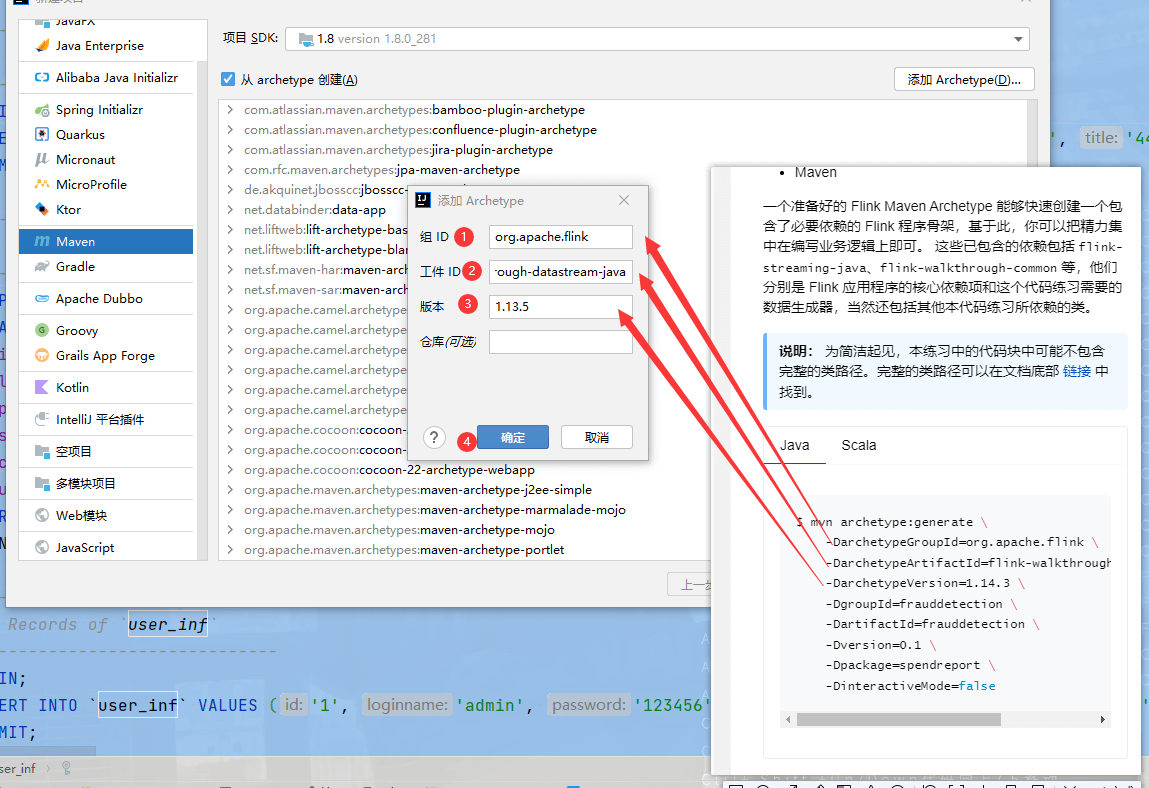Select 多模块项目 folder icon
1149x788 pixels.
pos(42,484)
